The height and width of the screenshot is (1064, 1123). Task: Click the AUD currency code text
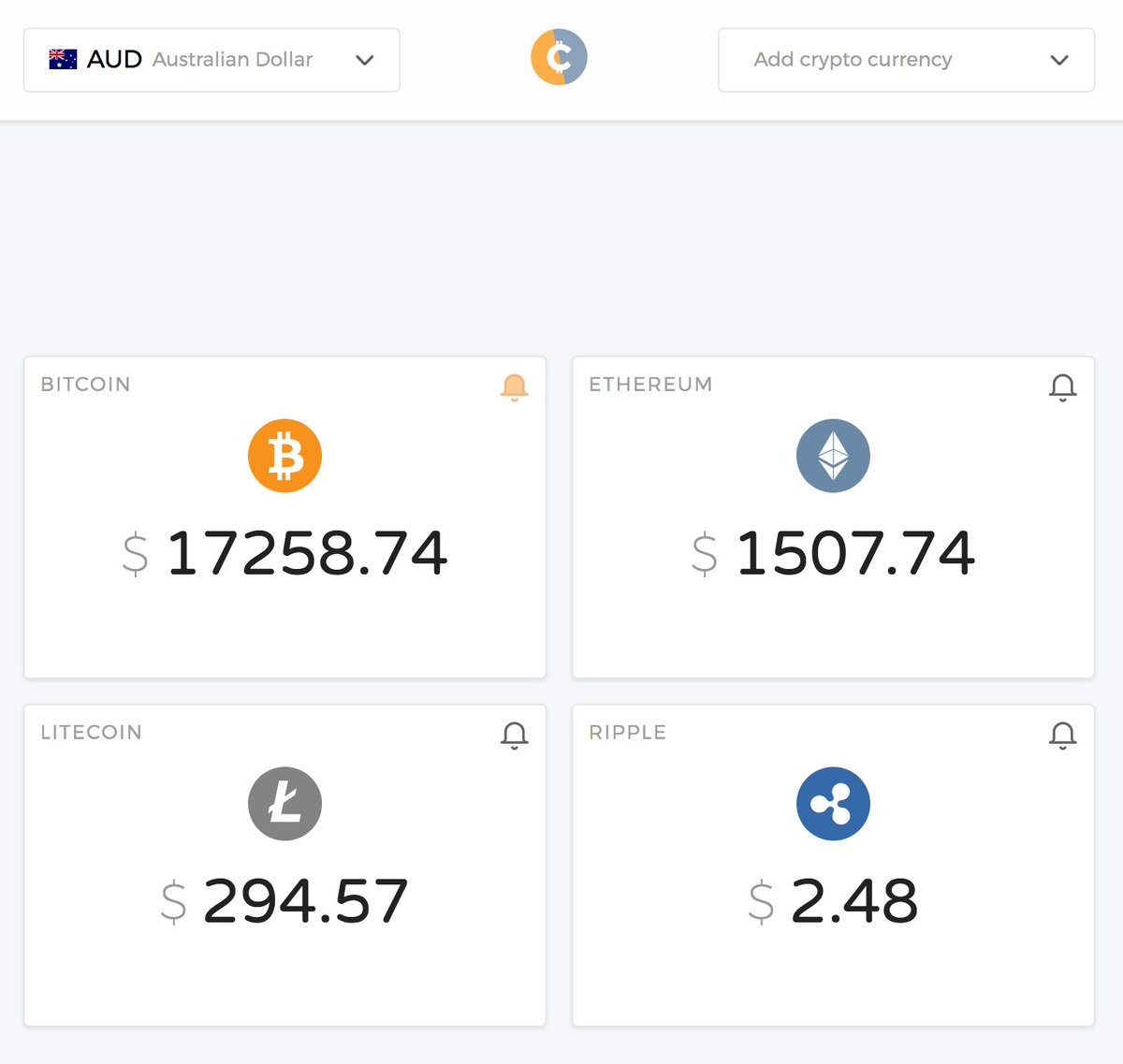114,60
